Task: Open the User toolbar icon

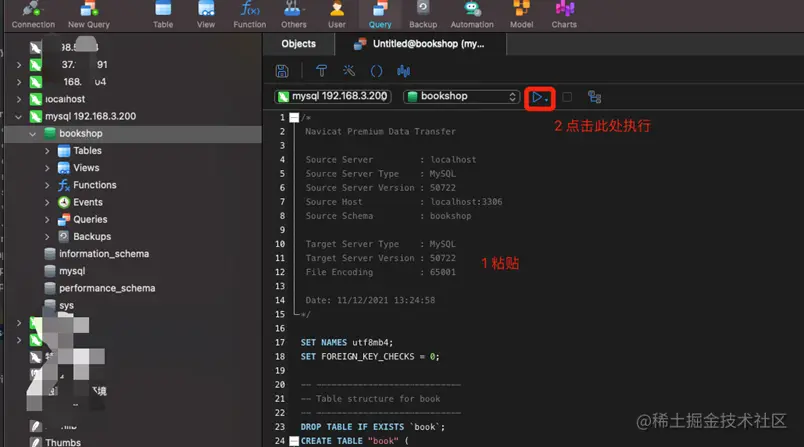Action: click(x=337, y=15)
